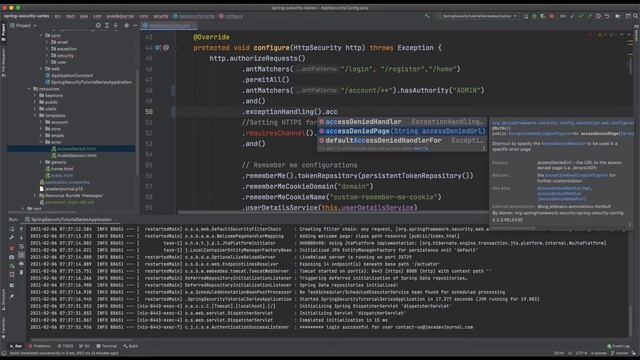Choose accessDeniedHandler completion suggestion
Image resolution: width=640 pixels, height=360 pixels.
tap(402, 122)
